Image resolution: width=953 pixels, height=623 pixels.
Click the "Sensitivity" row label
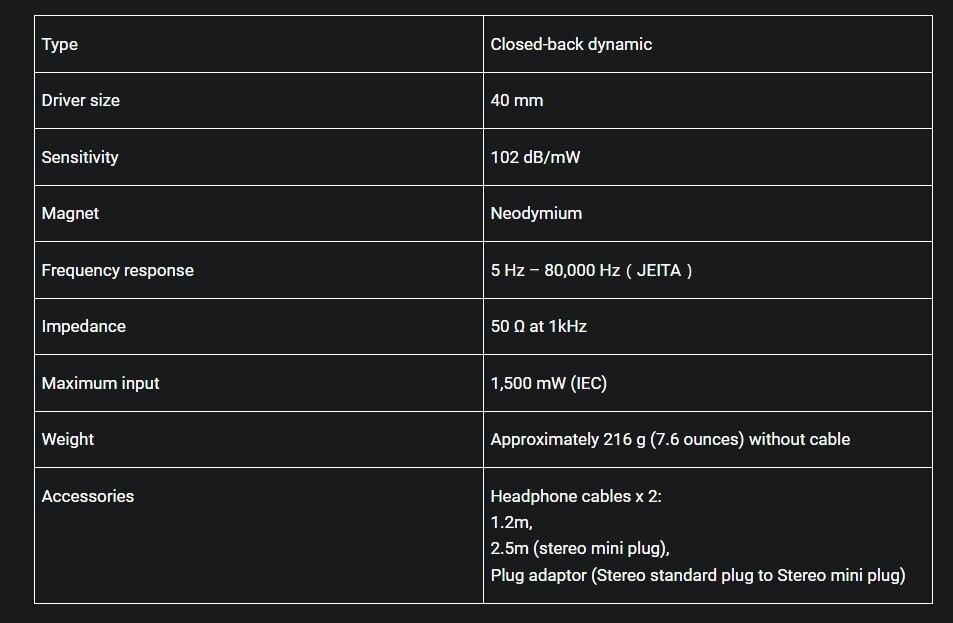tap(80, 157)
